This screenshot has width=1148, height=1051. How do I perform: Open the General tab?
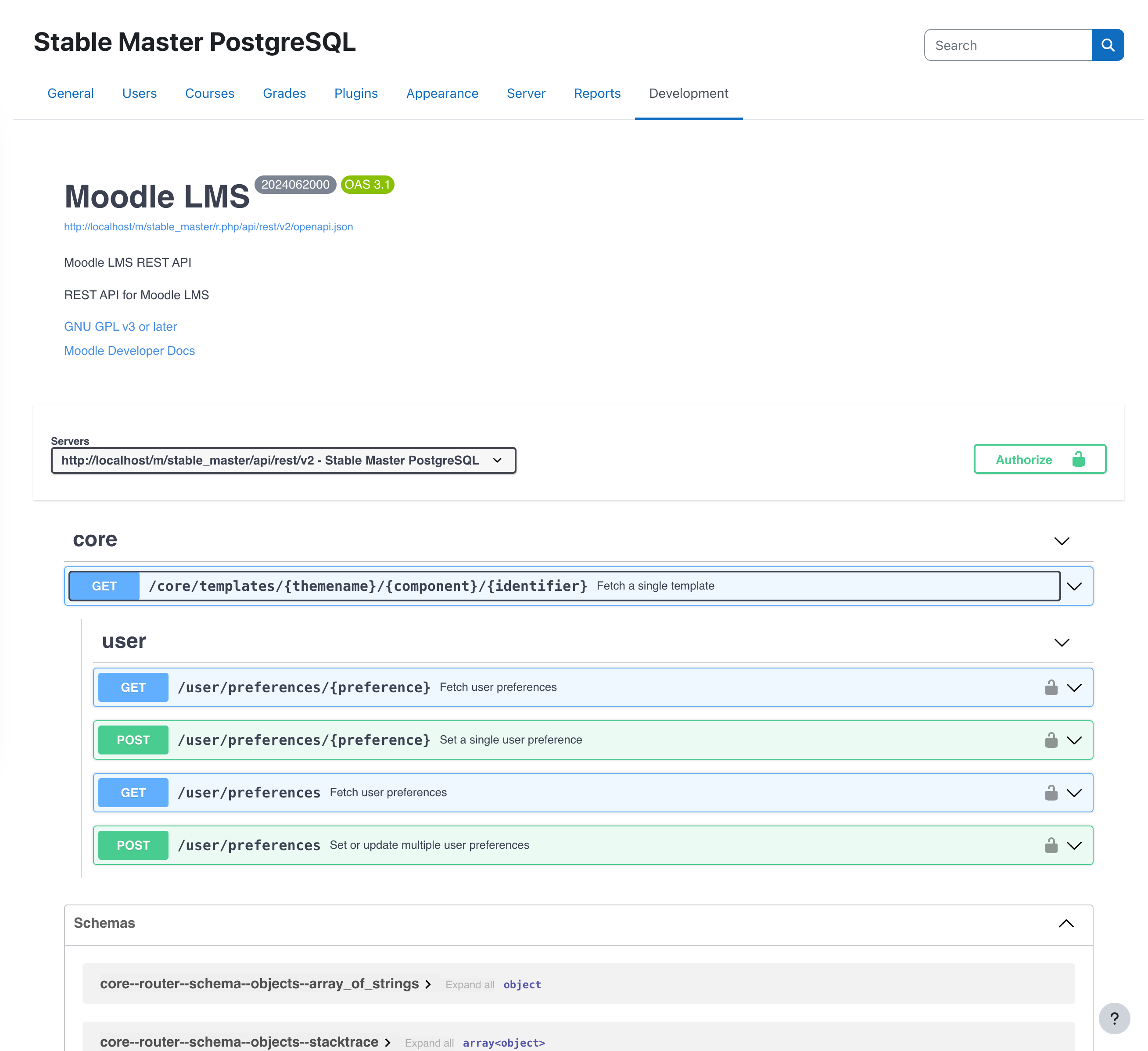[x=71, y=93]
